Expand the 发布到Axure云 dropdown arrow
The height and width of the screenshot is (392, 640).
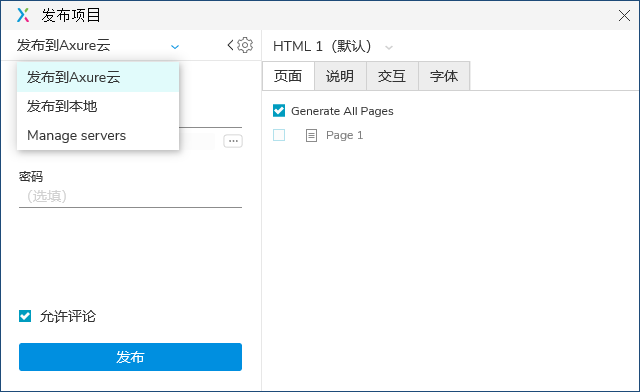175,47
